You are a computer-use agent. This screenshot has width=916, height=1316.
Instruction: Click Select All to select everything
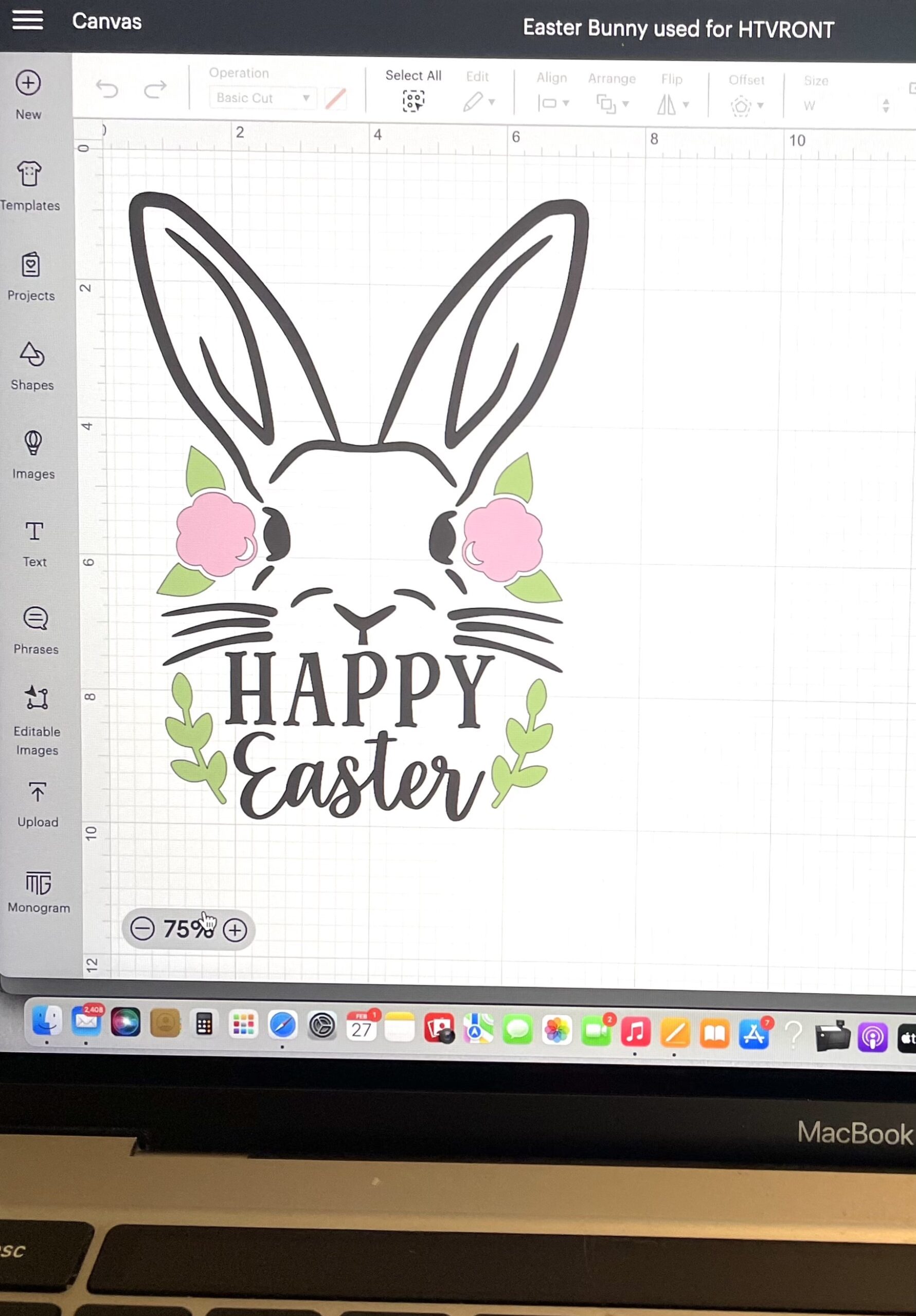[413, 99]
